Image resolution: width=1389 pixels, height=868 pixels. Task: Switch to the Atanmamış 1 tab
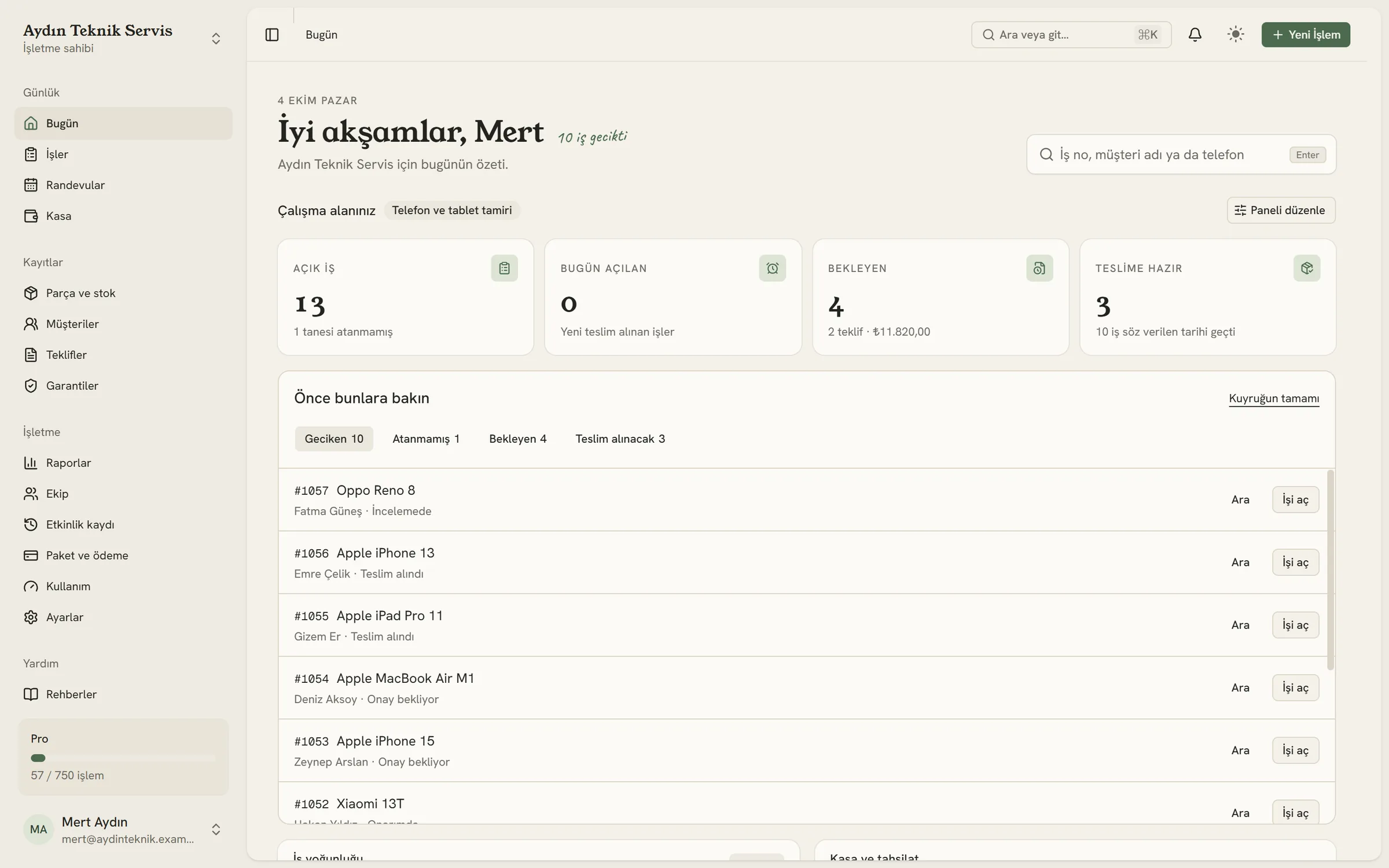point(426,439)
